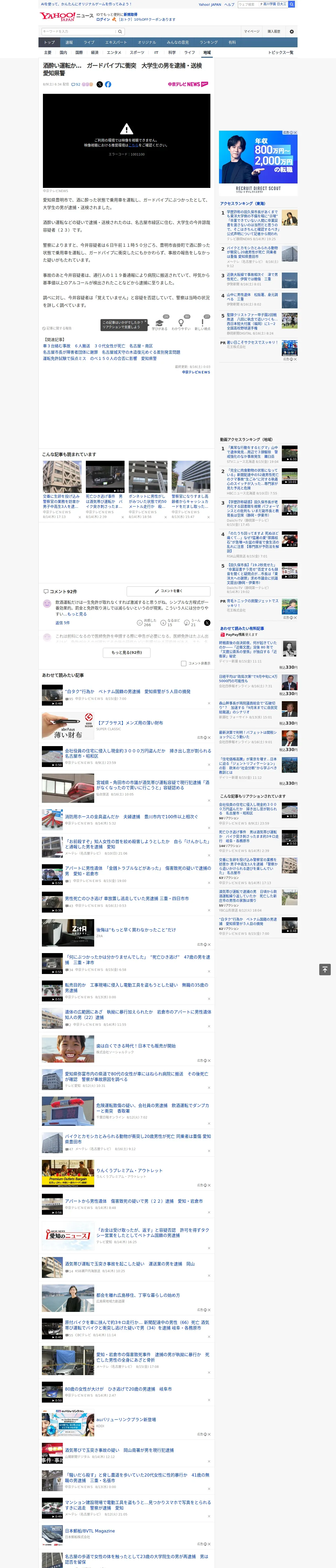Open thumbnail 死亡ひき逃げ事件 in こんな記事も読まれています

pos(105,477)
